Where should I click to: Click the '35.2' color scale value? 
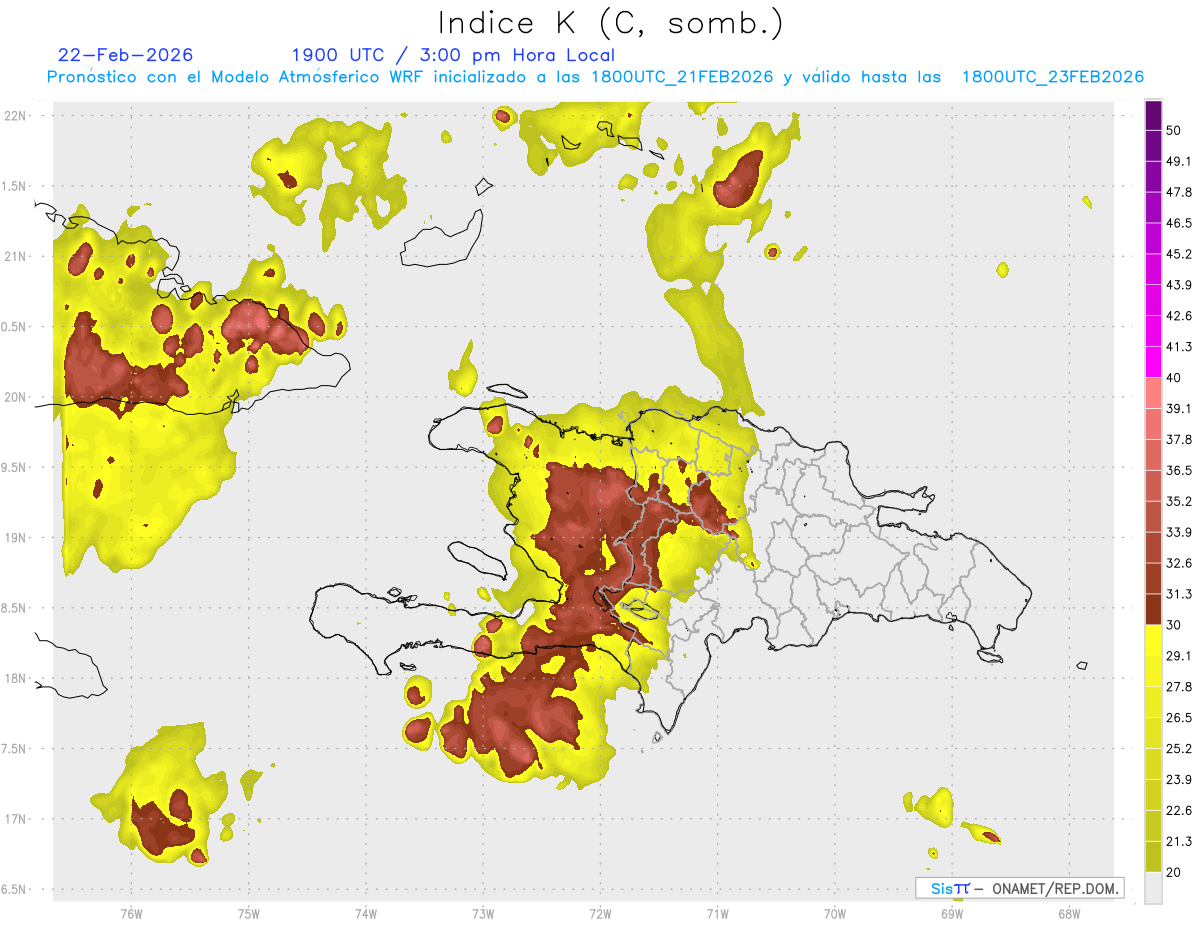click(x=1179, y=501)
